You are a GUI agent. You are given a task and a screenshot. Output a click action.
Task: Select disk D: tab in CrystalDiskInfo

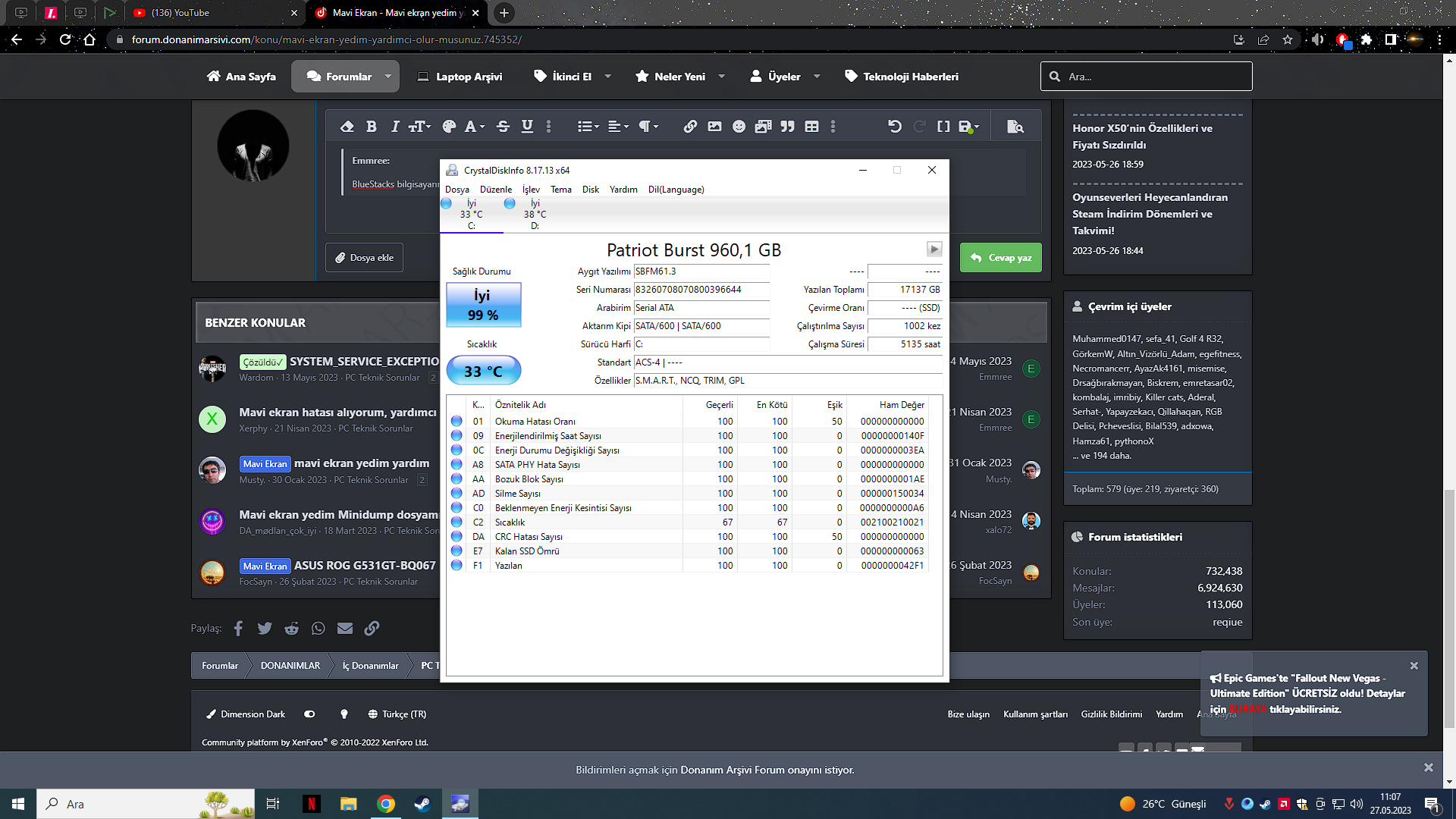(535, 215)
